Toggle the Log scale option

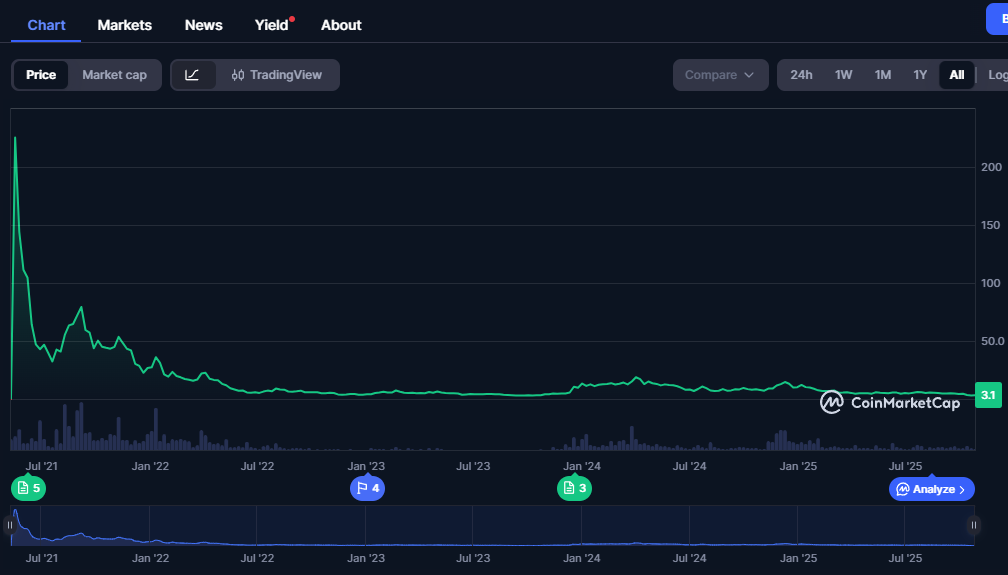coord(998,75)
